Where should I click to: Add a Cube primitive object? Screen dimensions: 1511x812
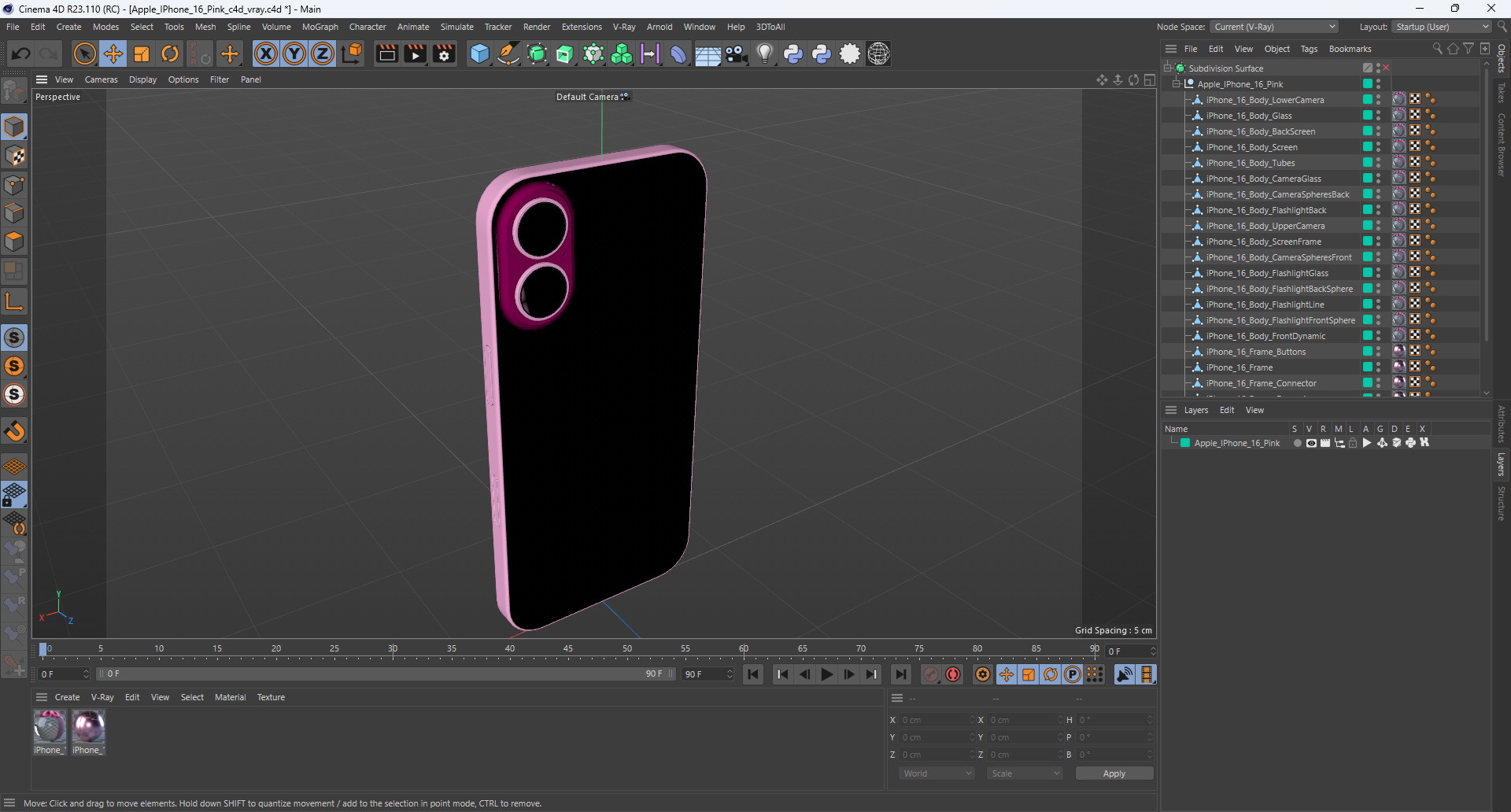pos(479,54)
